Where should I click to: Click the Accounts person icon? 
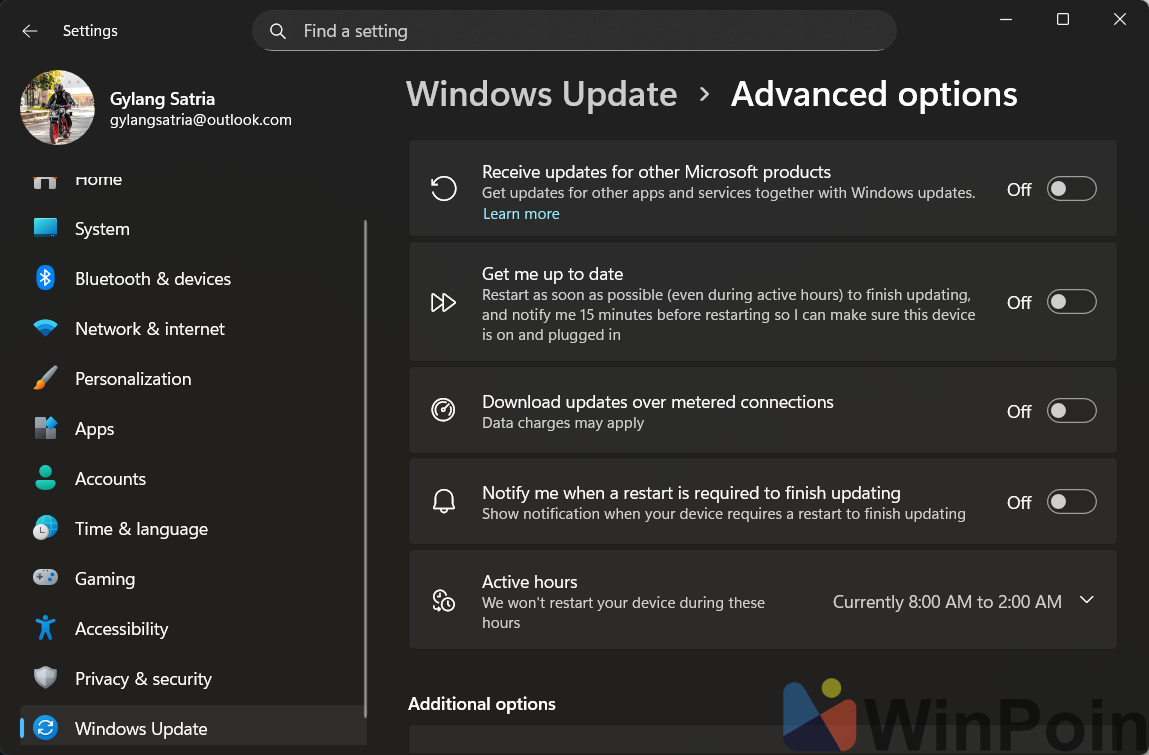coord(45,478)
